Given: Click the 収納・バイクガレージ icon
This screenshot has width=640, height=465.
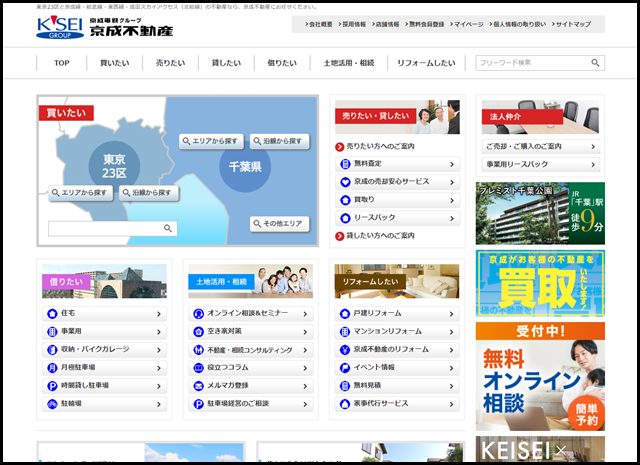Looking at the screenshot, I should point(52,349).
